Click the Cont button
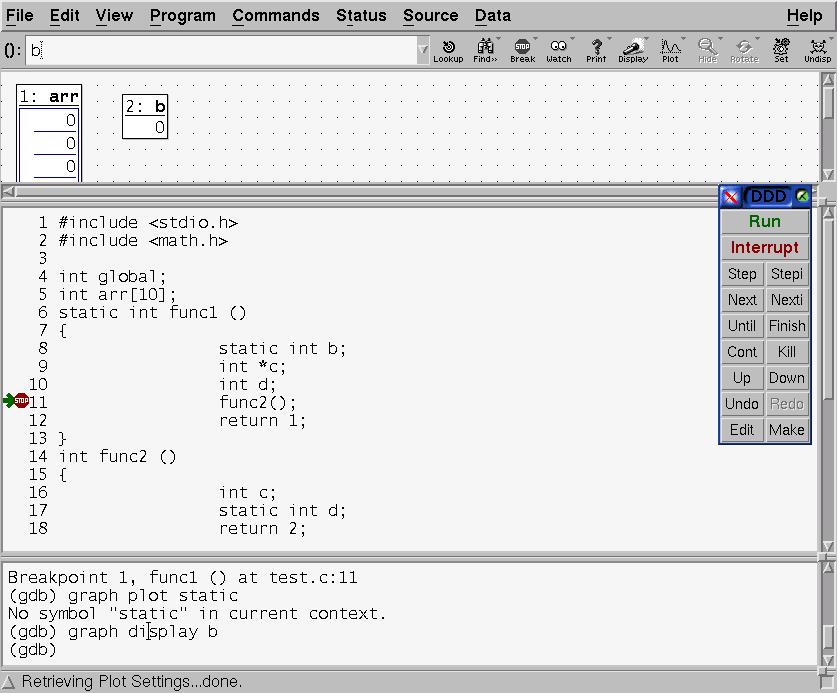 (742, 352)
